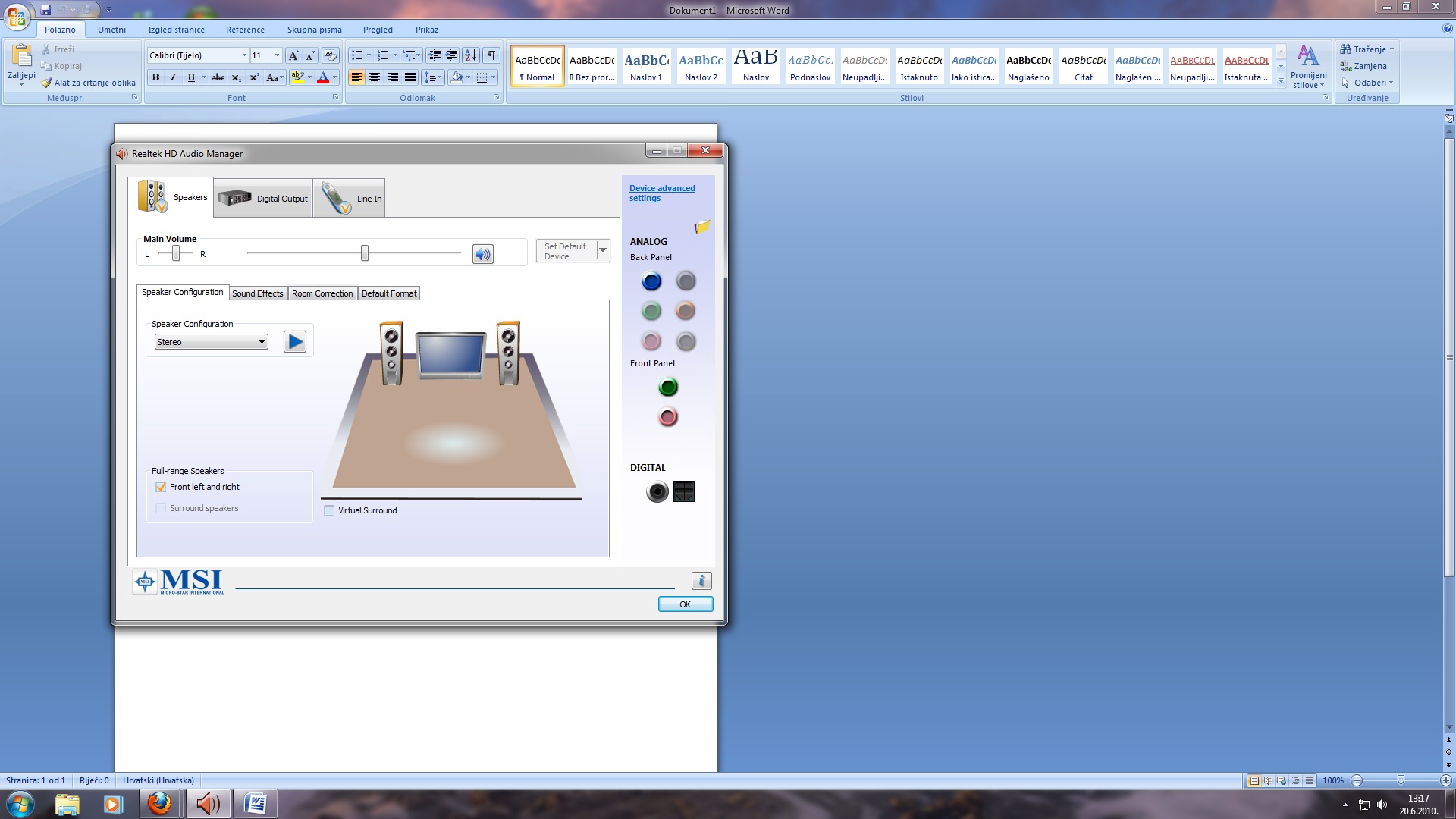Open the yellow connector settings folder icon
Image resolution: width=1456 pixels, height=819 pixels.
(702, 227)
